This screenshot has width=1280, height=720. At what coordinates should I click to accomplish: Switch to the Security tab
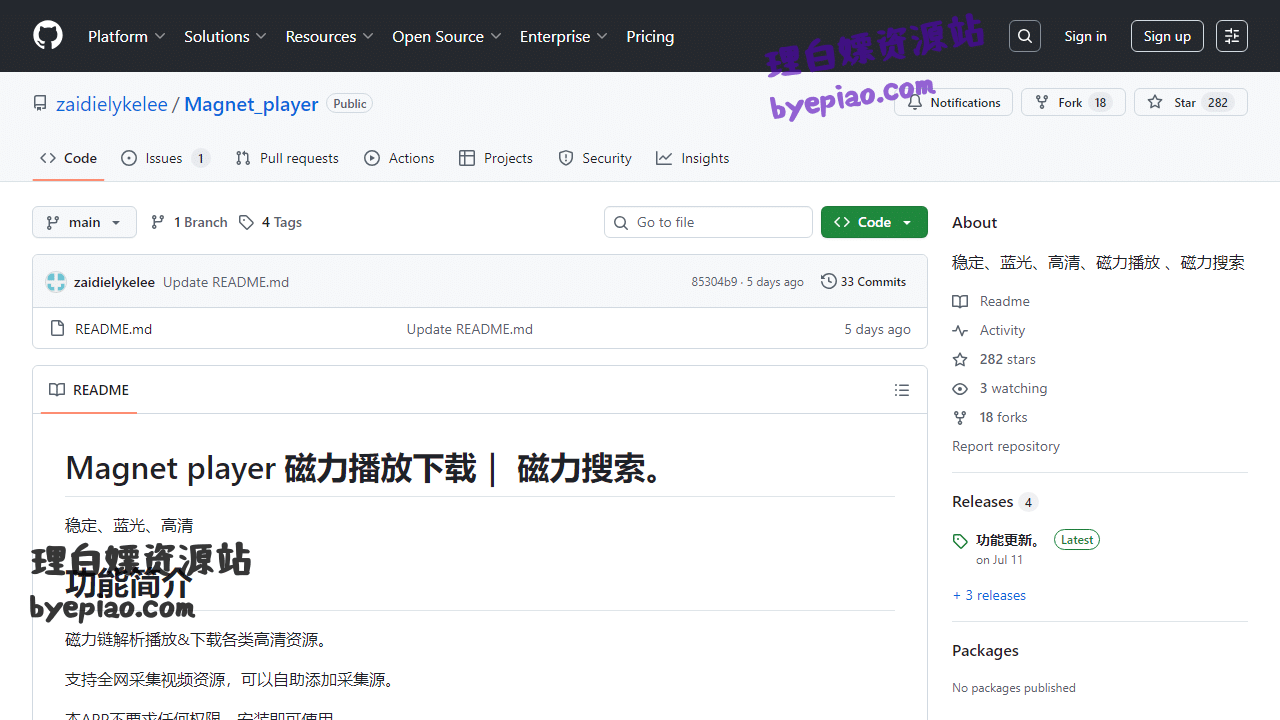(x=595, y=158)
